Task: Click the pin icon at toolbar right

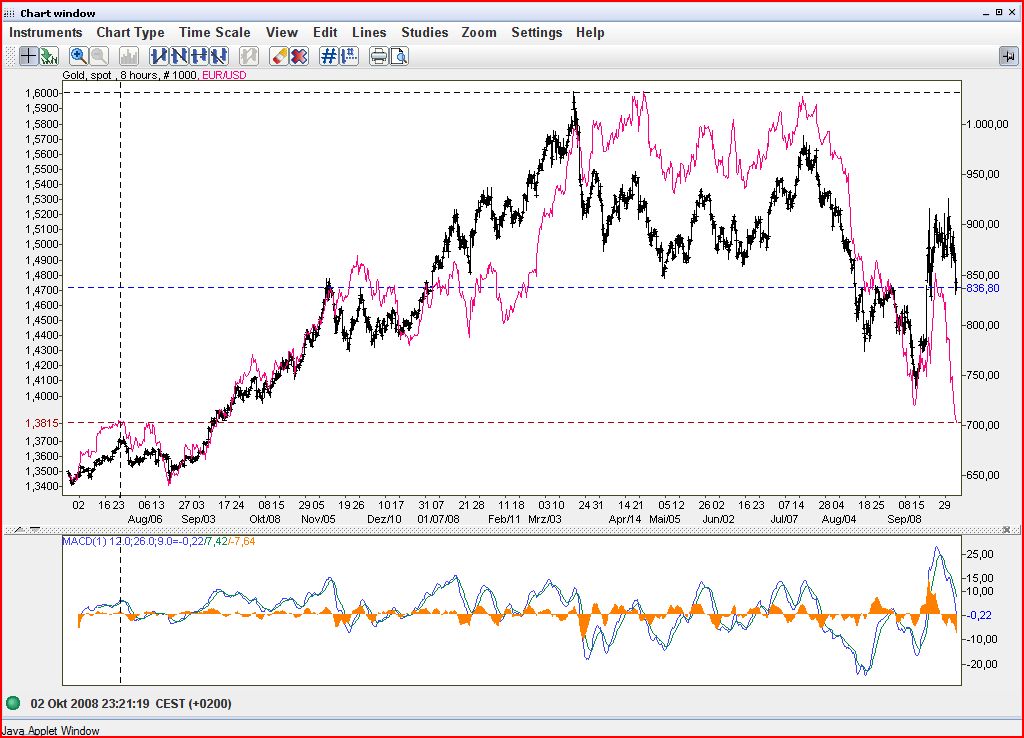Action: [x=1009, y=56]
